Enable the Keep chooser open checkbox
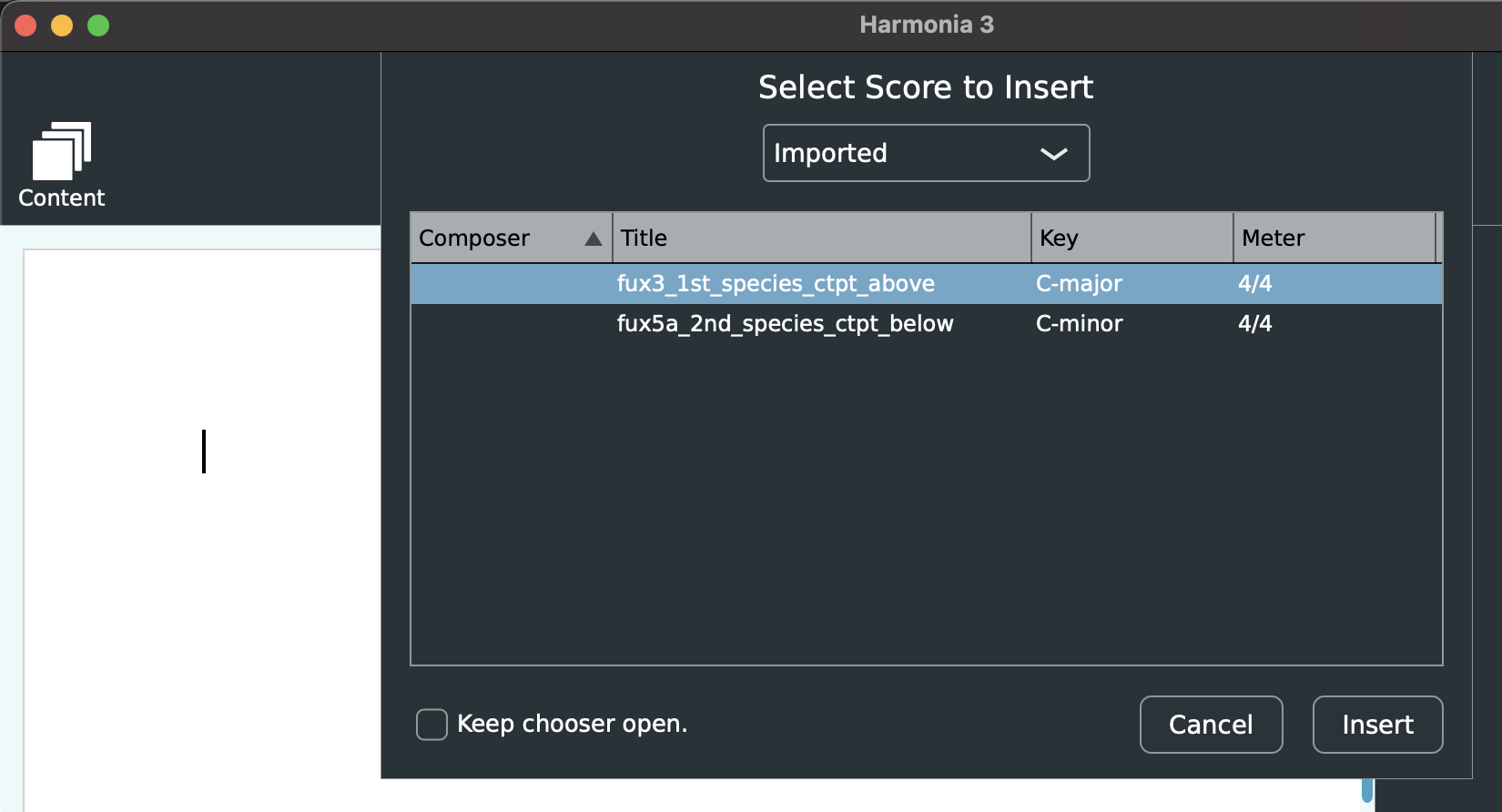 coord(431,725)
